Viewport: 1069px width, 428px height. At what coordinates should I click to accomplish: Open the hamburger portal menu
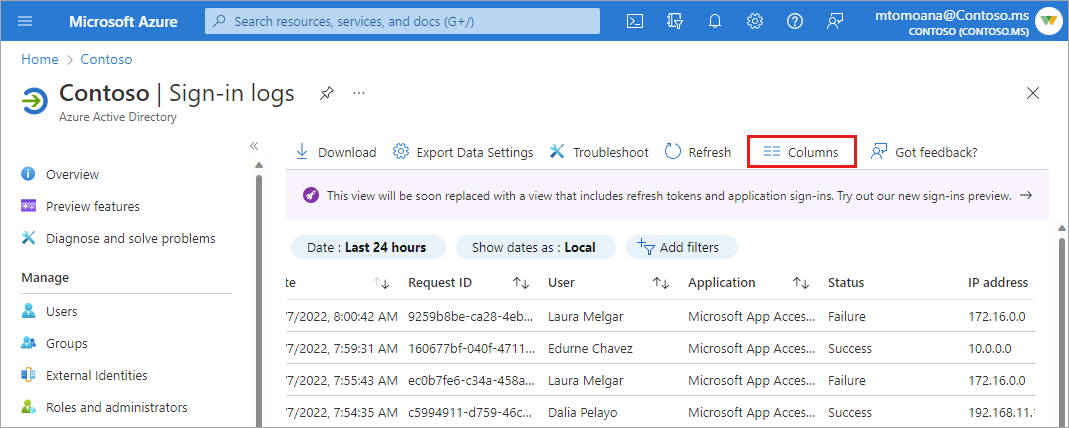point(25,21)
